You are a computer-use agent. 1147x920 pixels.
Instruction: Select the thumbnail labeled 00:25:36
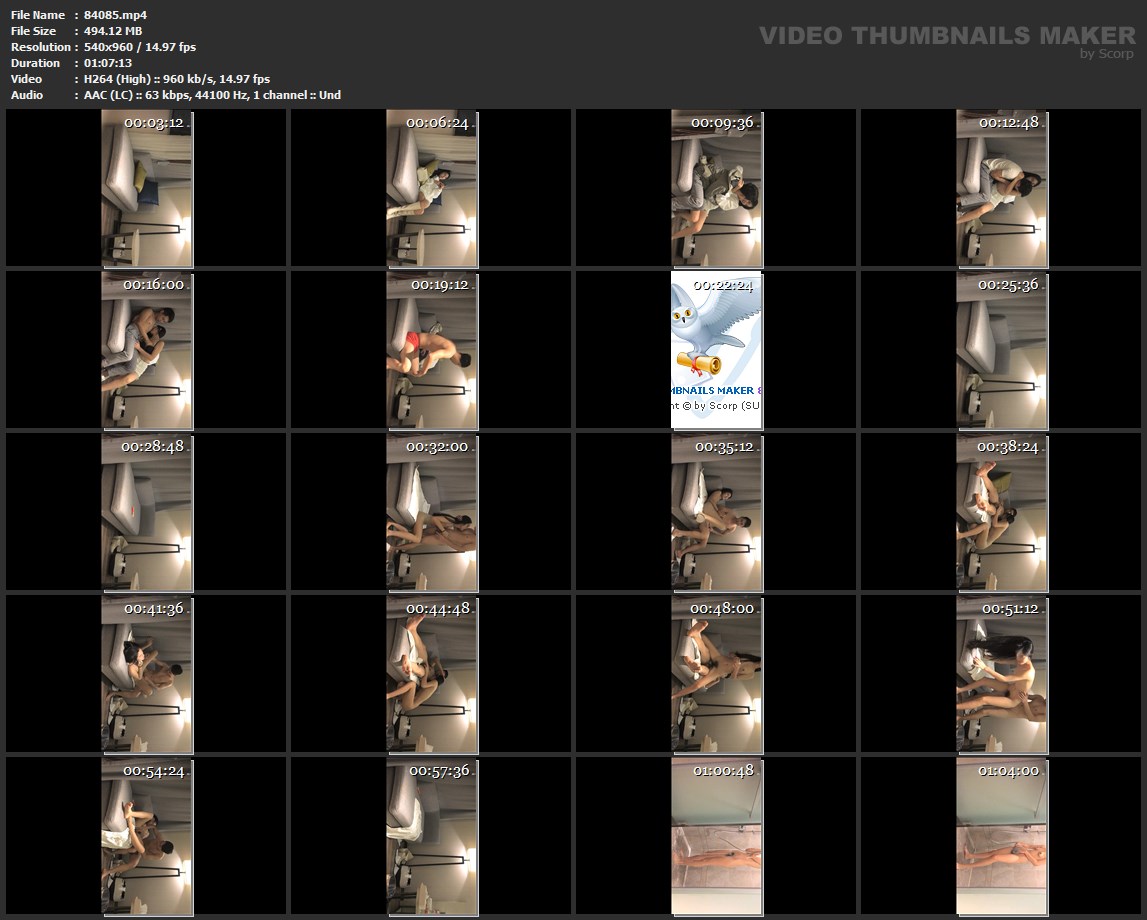click(x=1001, y=350)
